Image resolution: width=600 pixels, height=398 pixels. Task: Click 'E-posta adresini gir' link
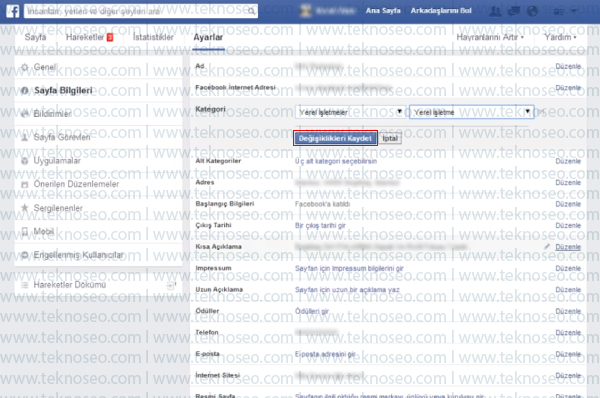(x=325, y=354)
